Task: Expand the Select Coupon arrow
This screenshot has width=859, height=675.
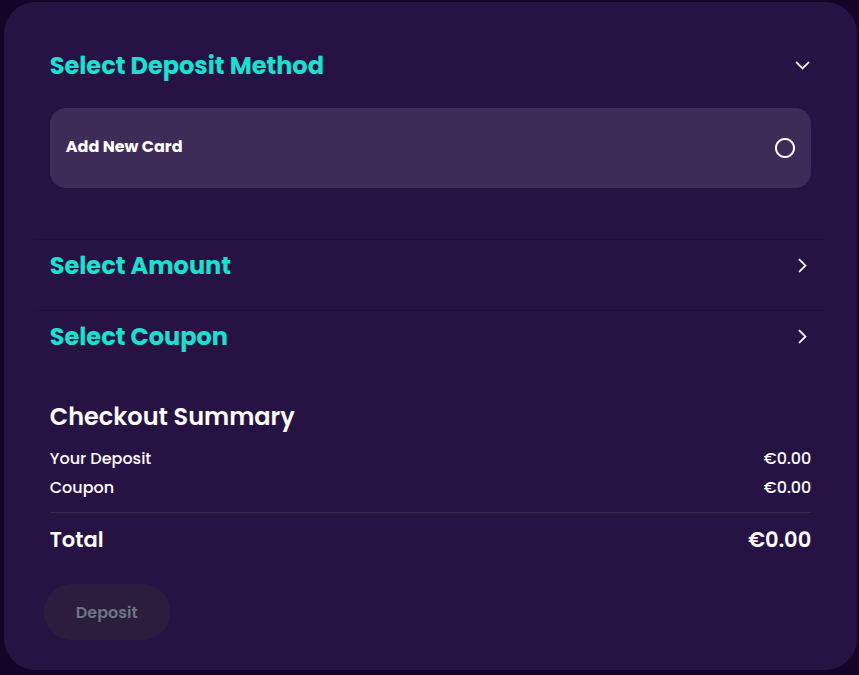Action: pyautogui.click(x=802, y=337)
